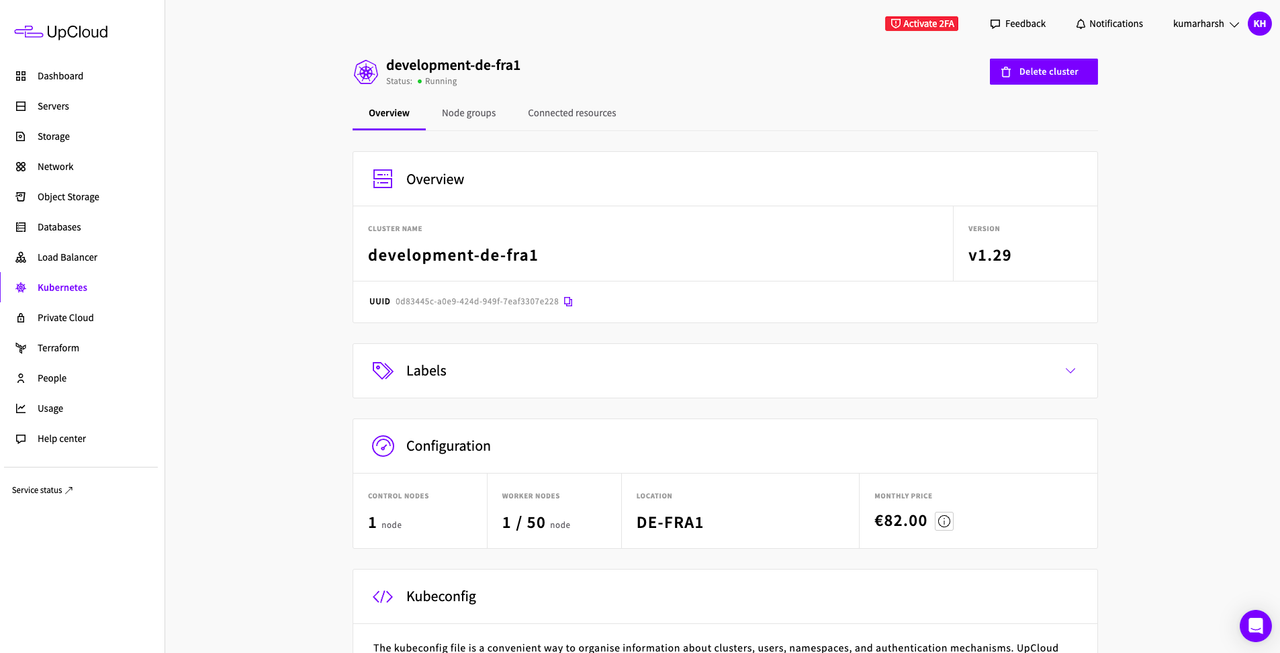Click the Notifications bell icon
The height and width of the screenshot is (653, 1280).
pyautogui.click(x=1080, y=24)
